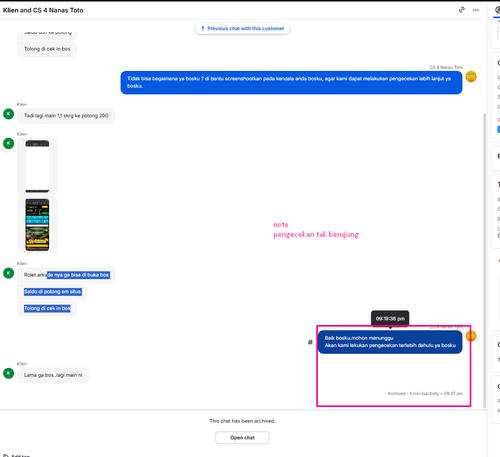This screenshot has width=500, height=457.
Task: Click message 'Lama ga bos..lagi main ni'
Action: click(x=53, y=375)
